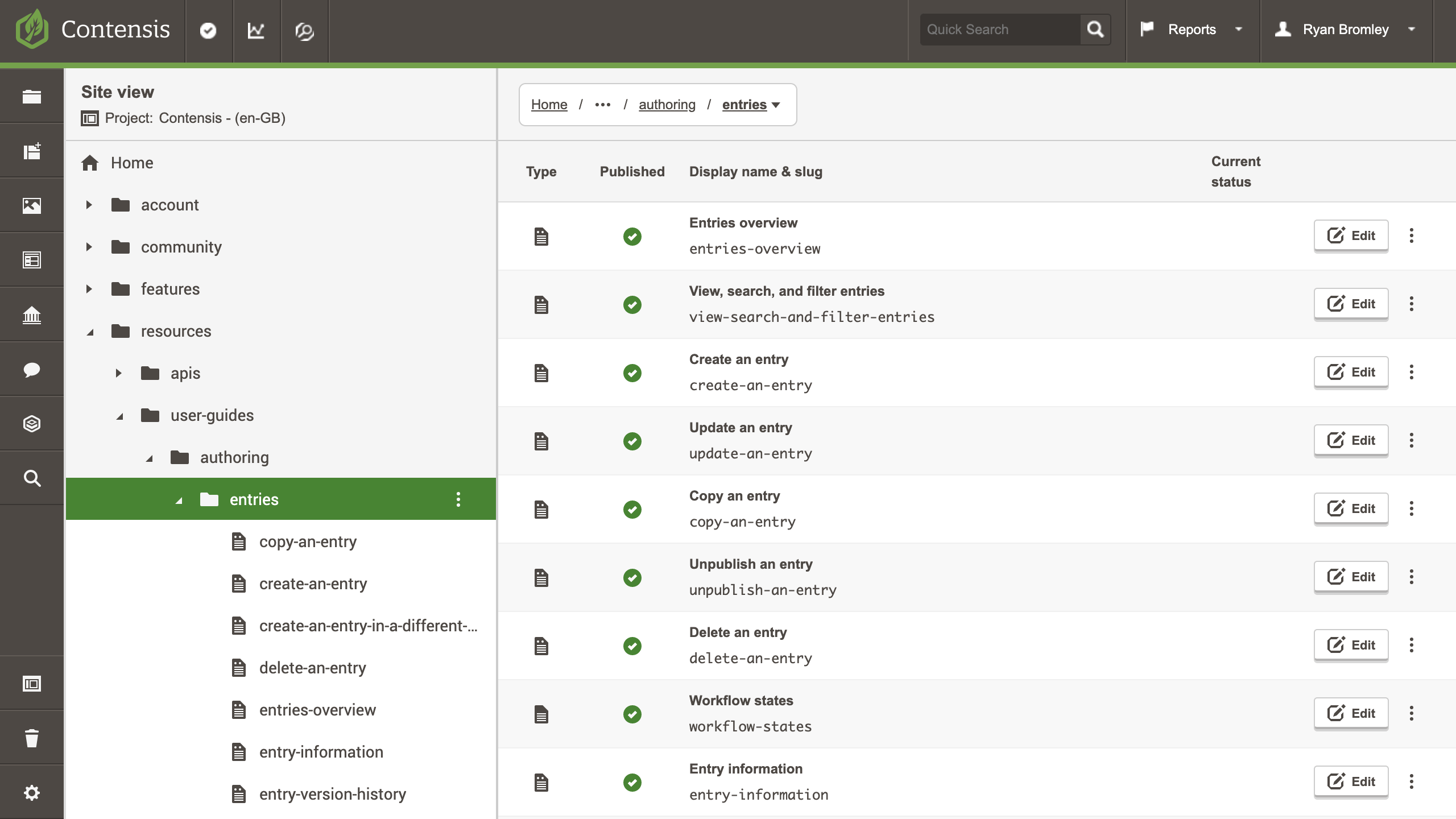1456x819 pixels.
Task: Open the settings gear in sidebar
Action: 32,793
